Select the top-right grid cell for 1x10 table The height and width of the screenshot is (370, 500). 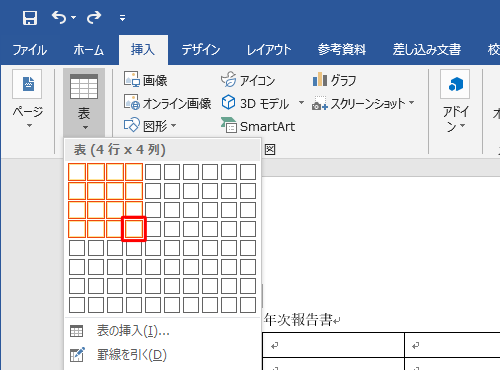248,172
